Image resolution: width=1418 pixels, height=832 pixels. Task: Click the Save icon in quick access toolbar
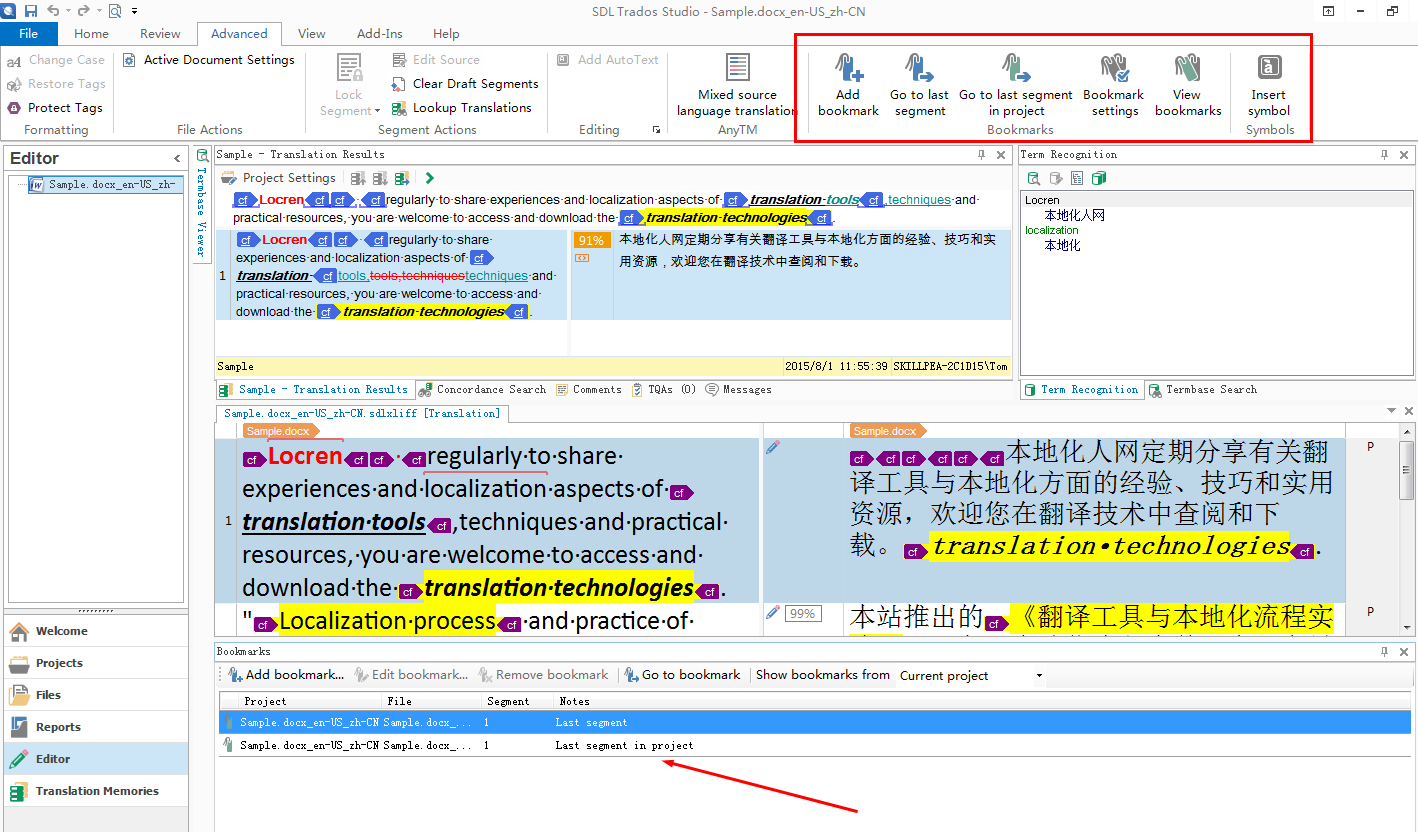31,11
